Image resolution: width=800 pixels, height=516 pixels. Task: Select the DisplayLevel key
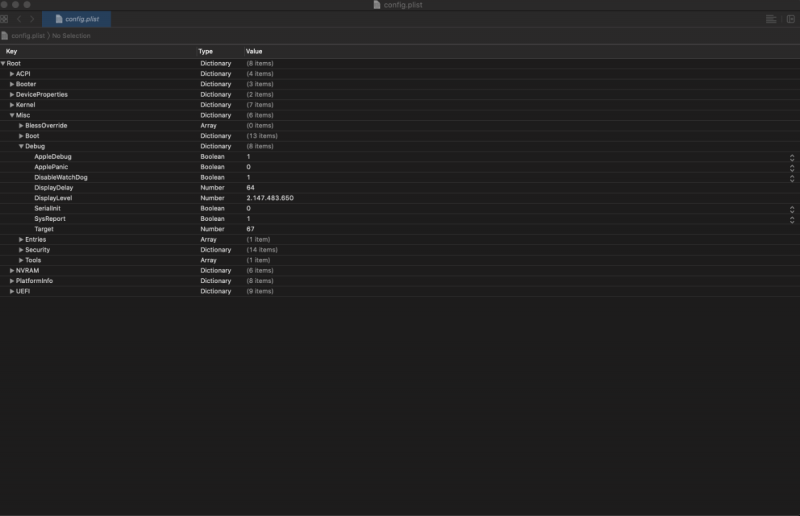(x=53, y=198)
